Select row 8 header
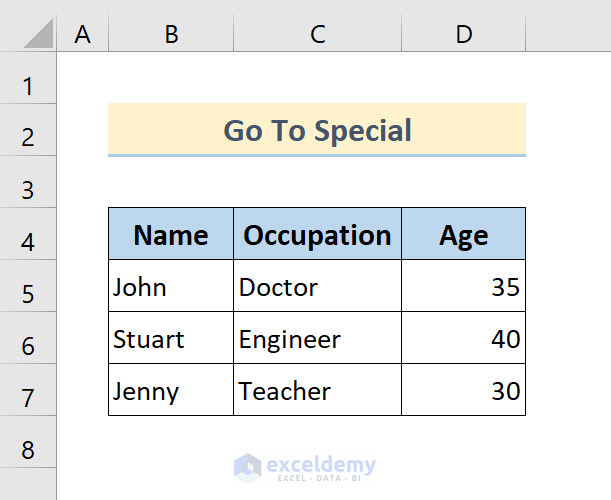The width and height of the screenshot is (611, 500). (28, 442)
